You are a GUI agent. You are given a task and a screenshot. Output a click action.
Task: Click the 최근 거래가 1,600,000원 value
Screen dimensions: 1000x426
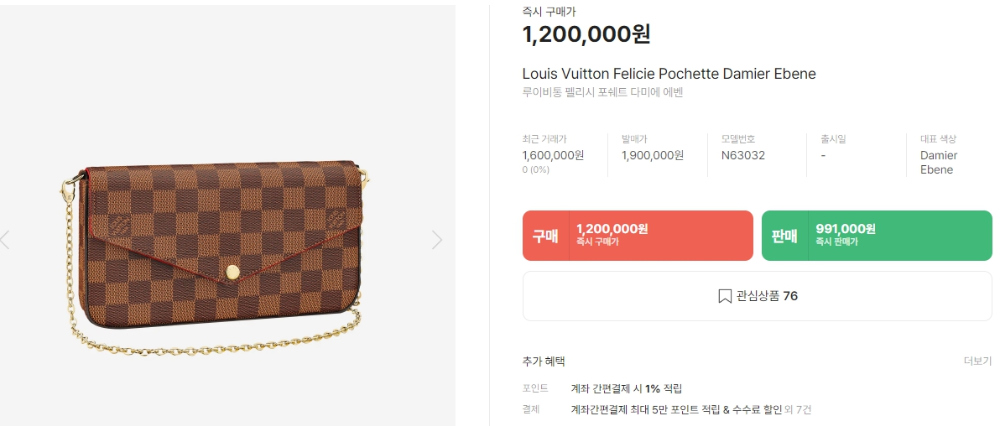coord(553,155)
